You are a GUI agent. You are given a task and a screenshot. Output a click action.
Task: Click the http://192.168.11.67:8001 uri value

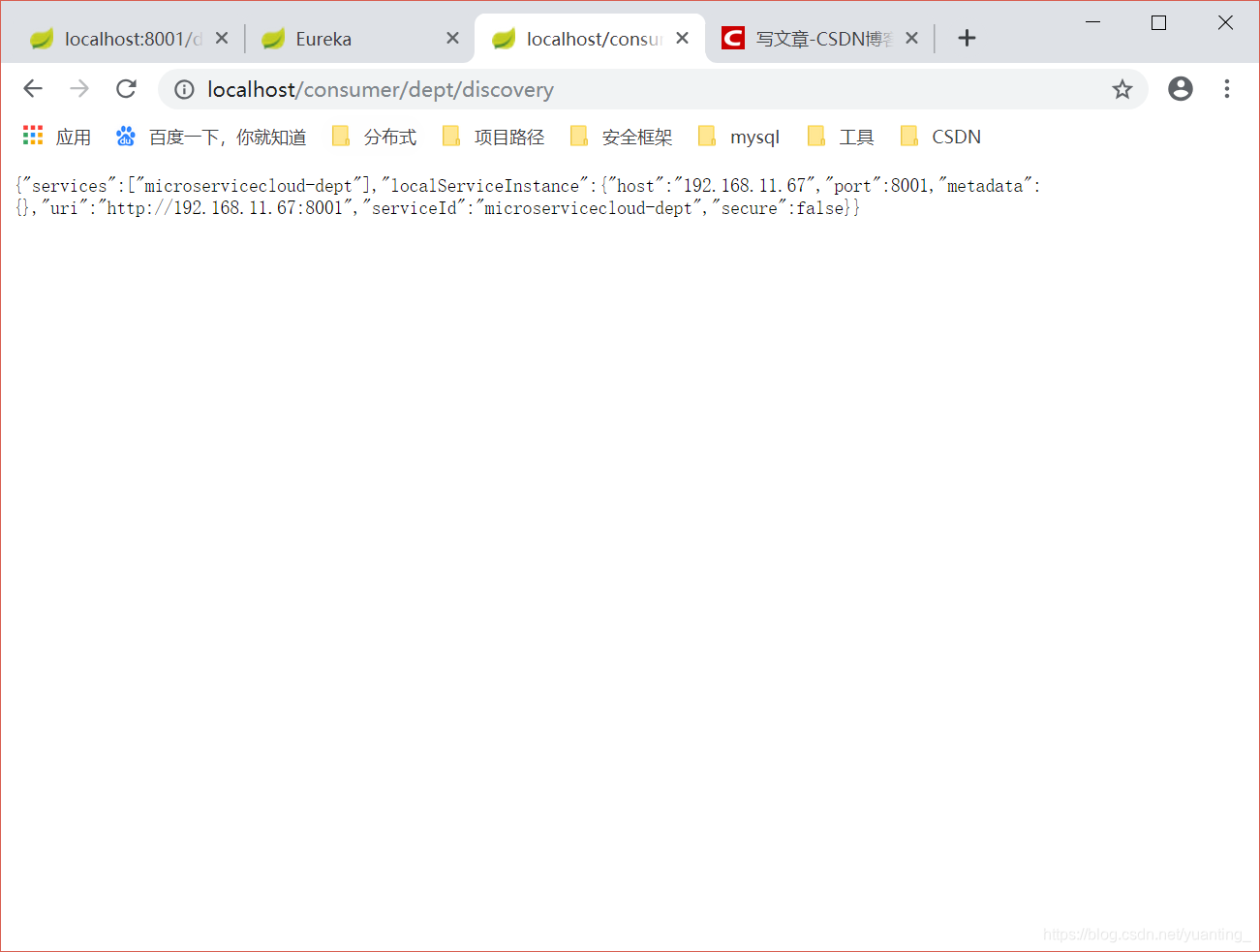pyautogui.click(x=225, y=208)
